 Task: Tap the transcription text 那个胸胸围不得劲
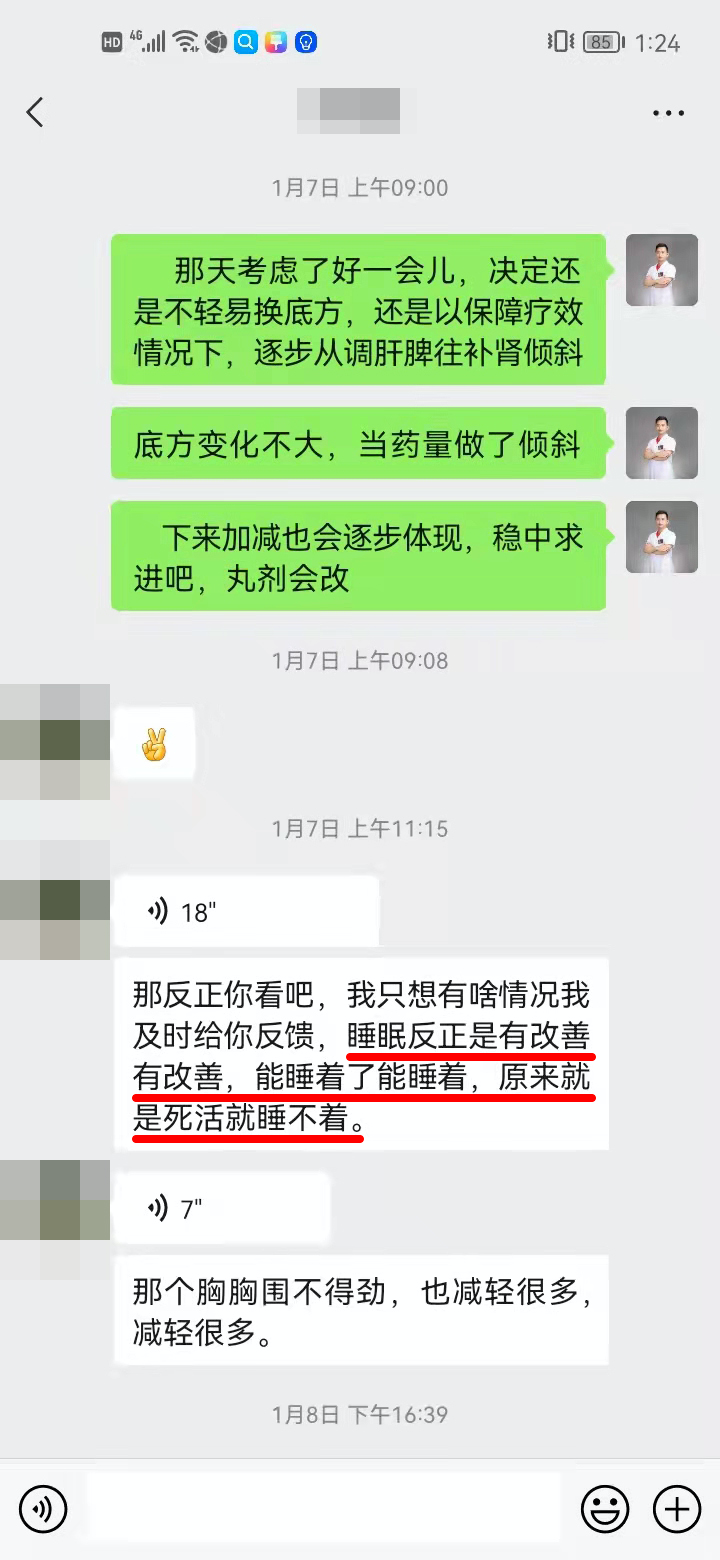(262, 1293)
